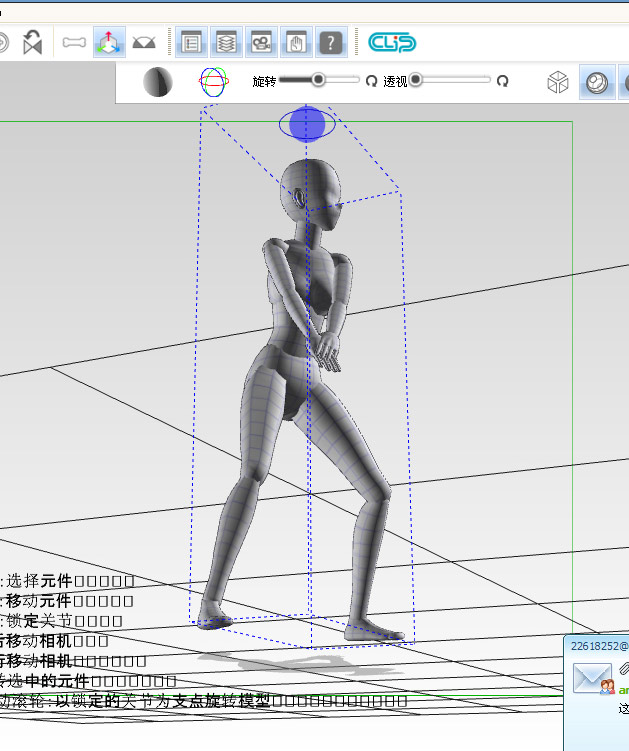Open the properties list panel icon

(x=191, y=42)
